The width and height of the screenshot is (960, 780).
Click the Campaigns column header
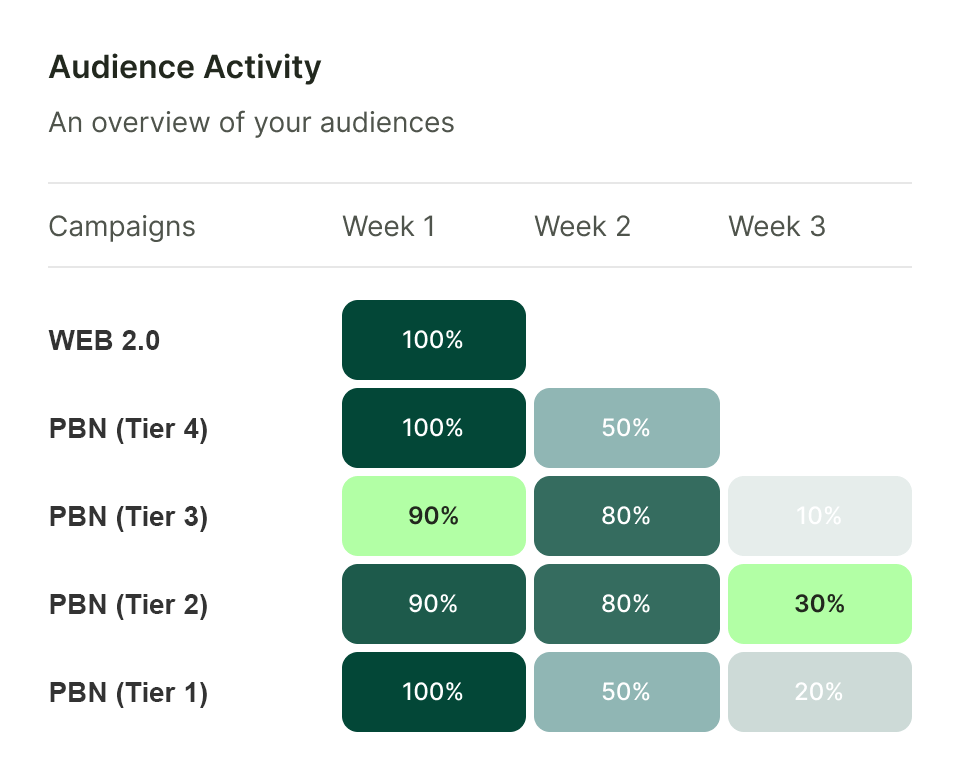[x=122, y=226]
